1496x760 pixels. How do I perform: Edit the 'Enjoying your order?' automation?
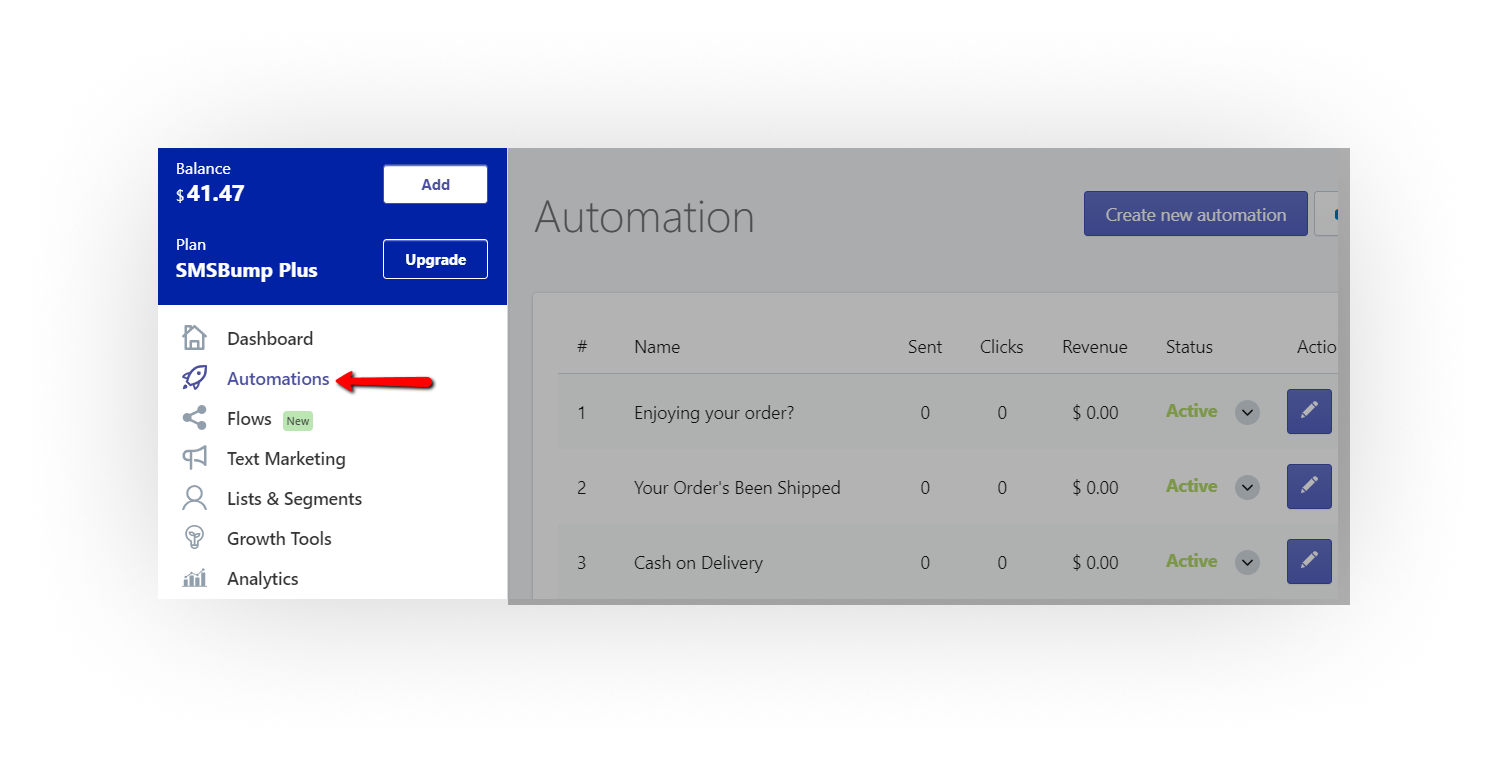1309,411
